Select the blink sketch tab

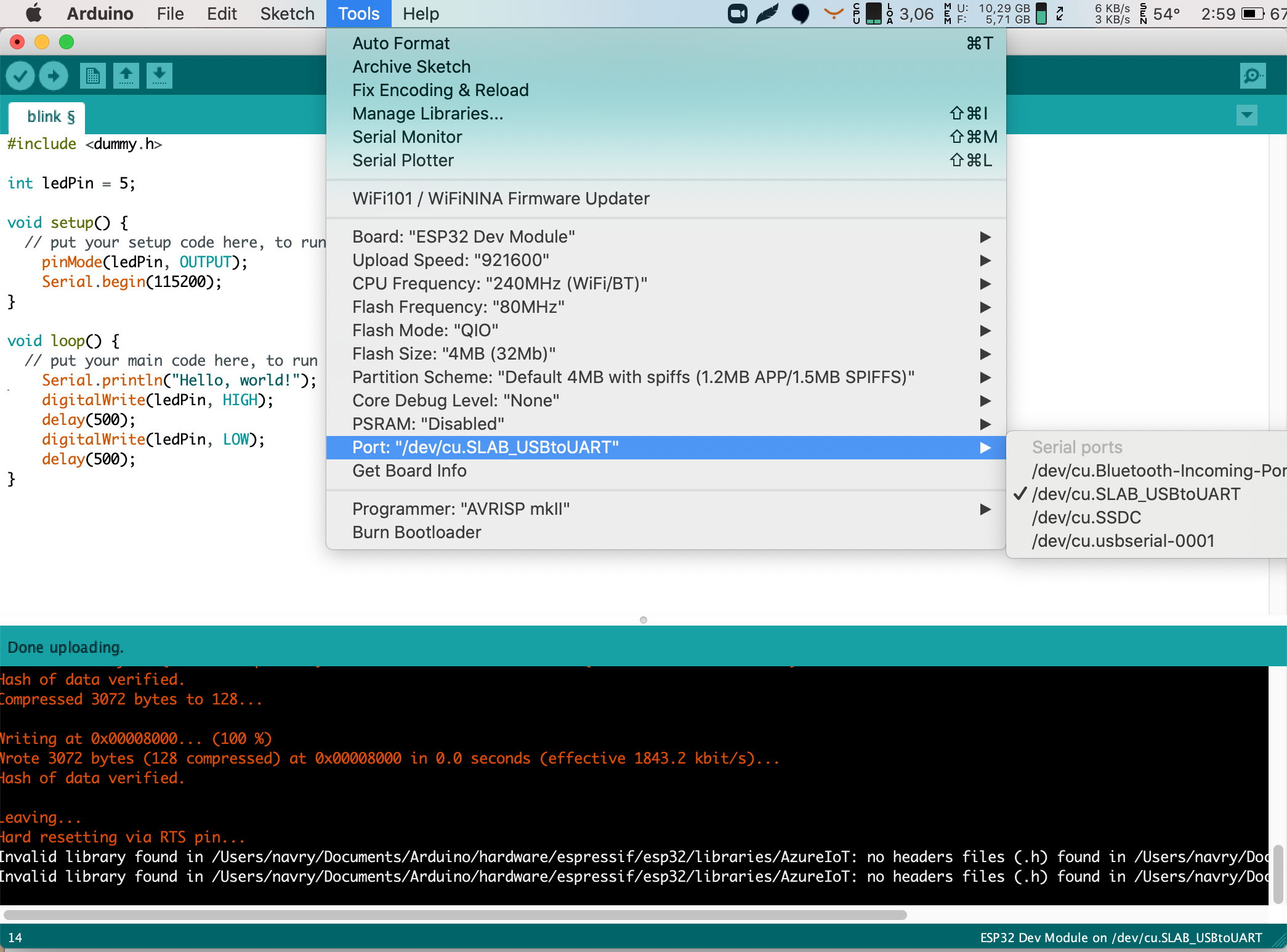pos(48,116)
